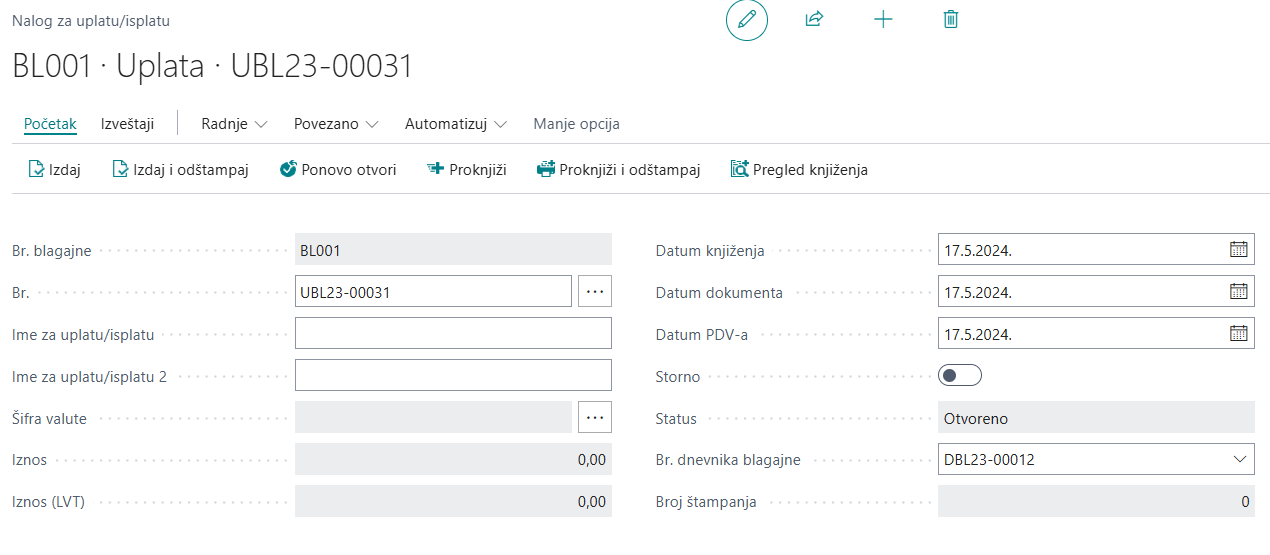Toggle the Storno switch

(x=960, y=376)
